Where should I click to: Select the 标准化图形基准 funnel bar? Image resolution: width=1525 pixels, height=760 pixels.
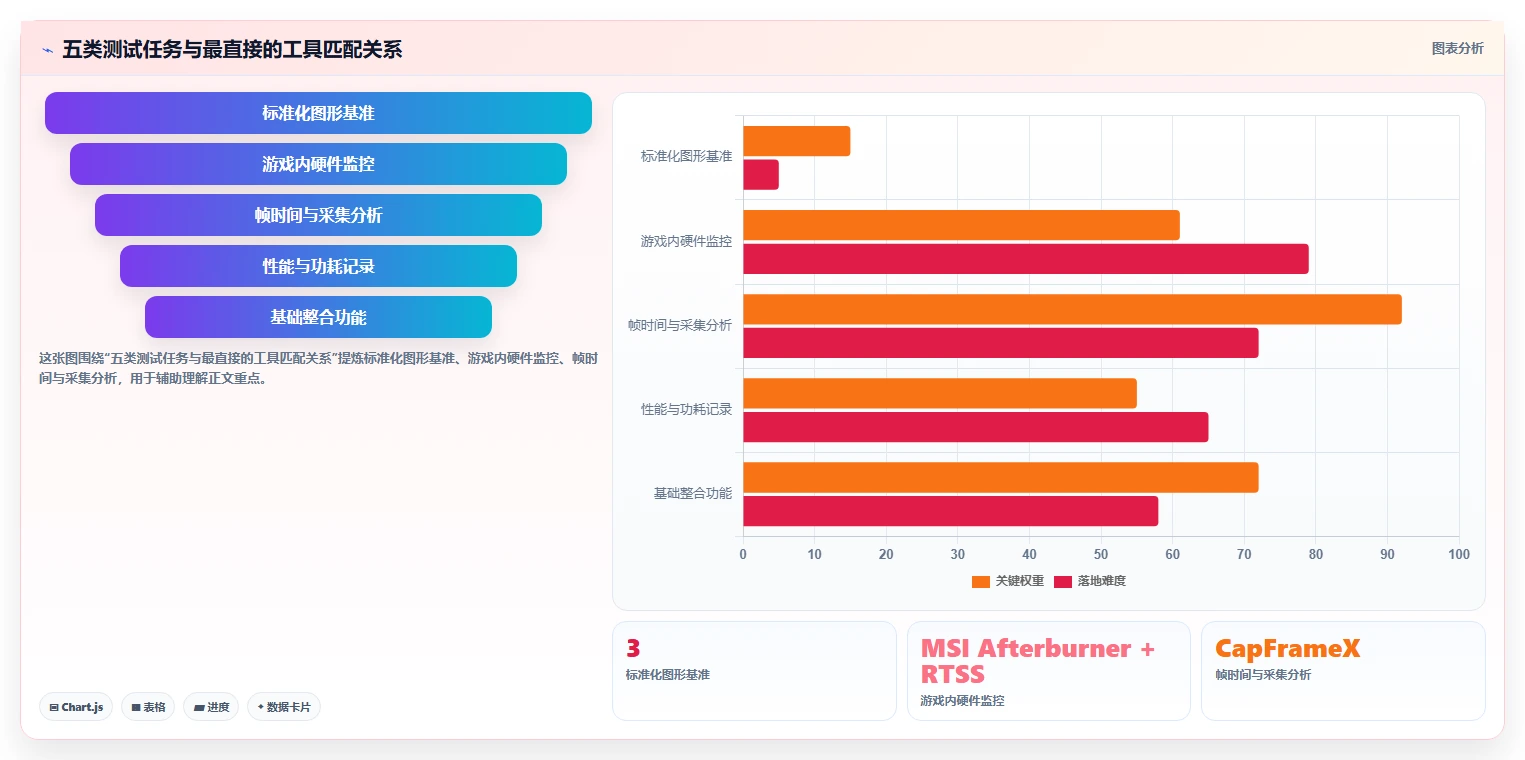[x=318, y=113]
